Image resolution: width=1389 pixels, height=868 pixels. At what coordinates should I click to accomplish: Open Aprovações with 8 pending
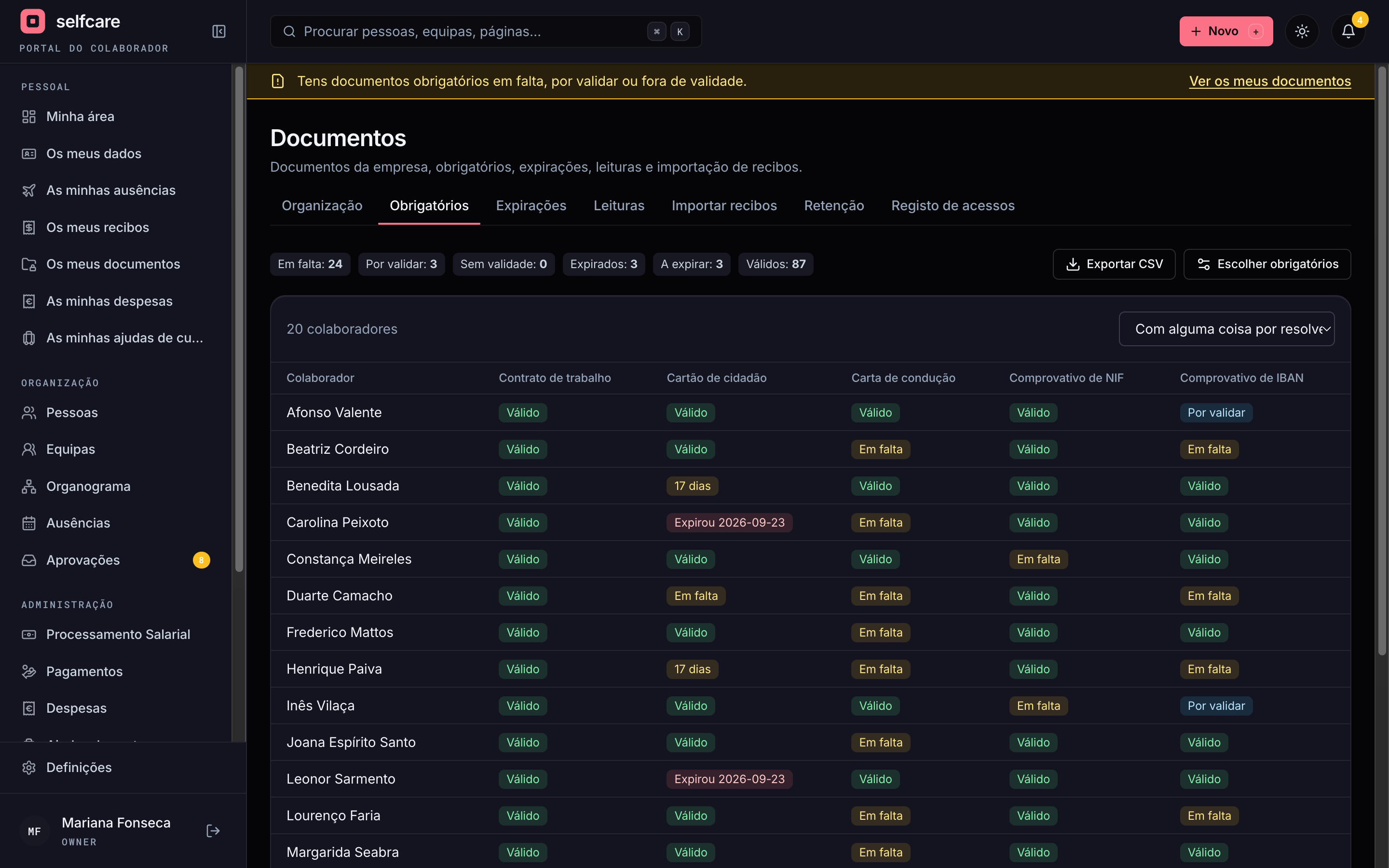(115, 560)
